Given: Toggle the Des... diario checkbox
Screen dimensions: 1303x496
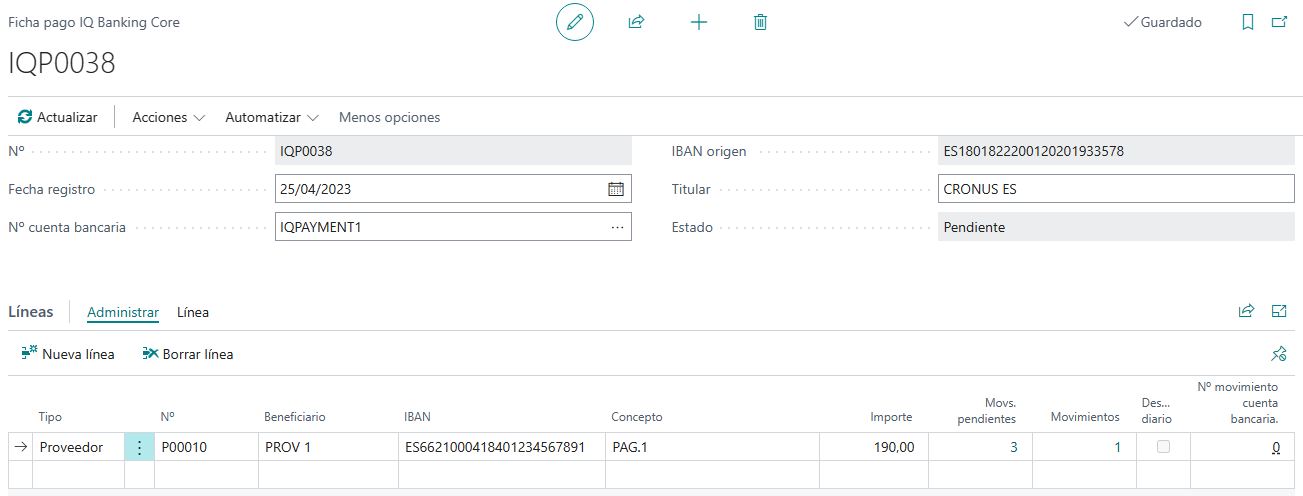Looking at the screenshot, I should (1163, 447).
